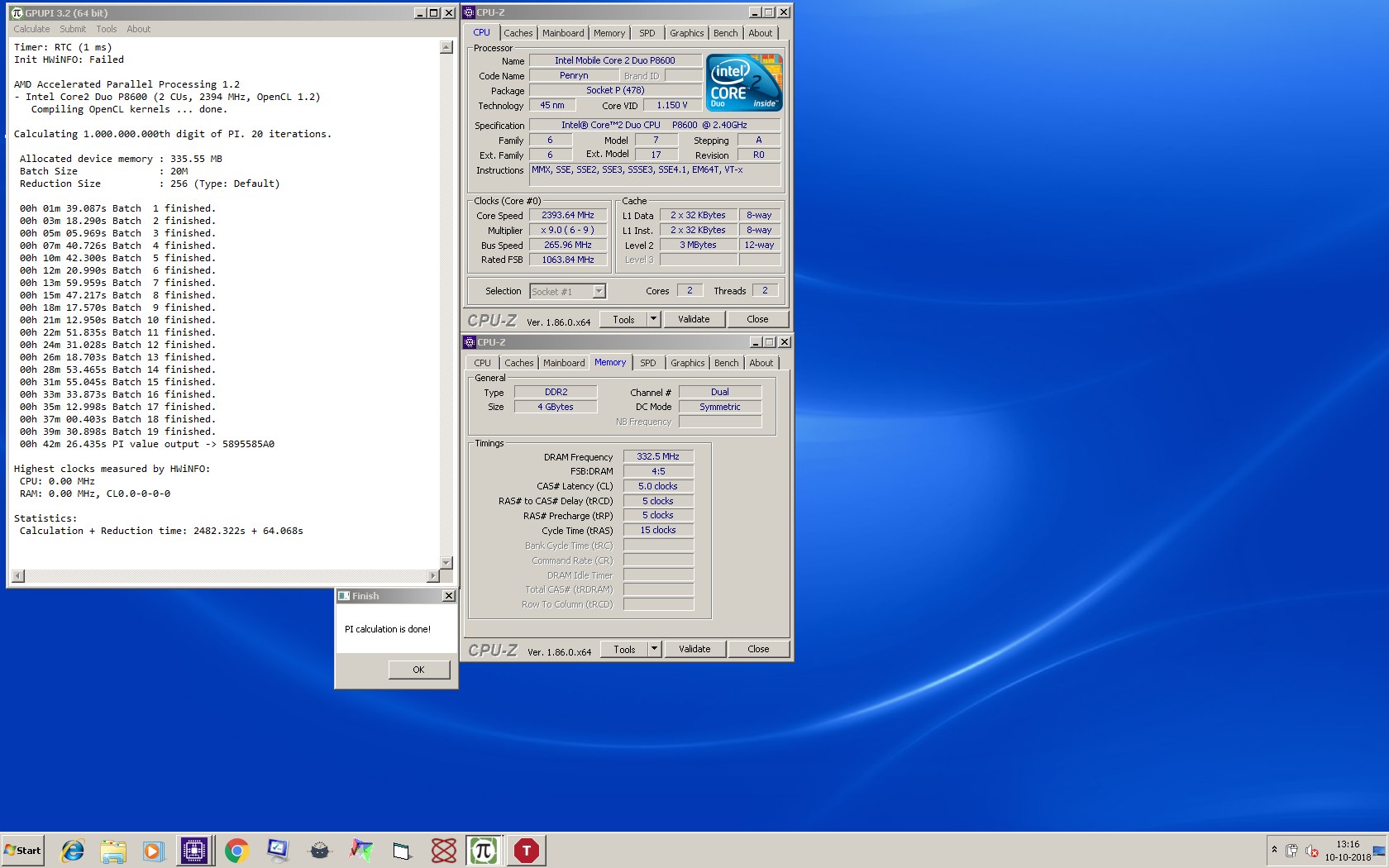1389x868 pixels.
Task: Switch to SPD tab in lower CPU-Z
Action: point(648,363)
